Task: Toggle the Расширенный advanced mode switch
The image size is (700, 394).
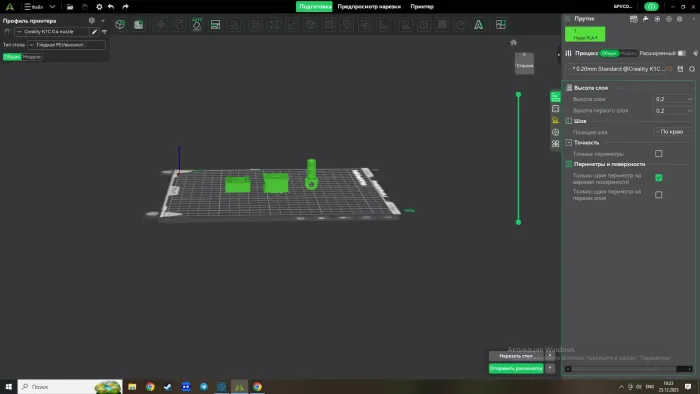Action: (681, 53)
